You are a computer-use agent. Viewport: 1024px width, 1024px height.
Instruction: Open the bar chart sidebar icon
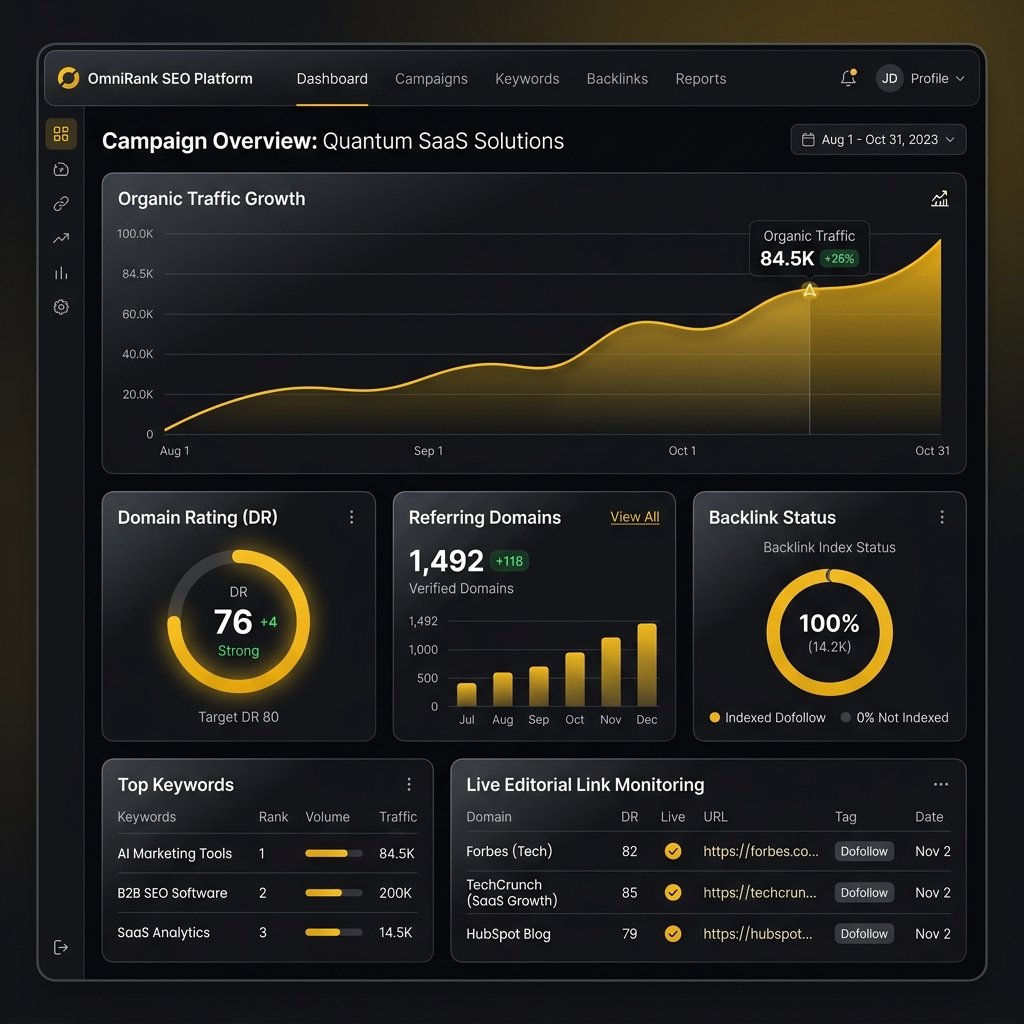[x=61, y=273]
